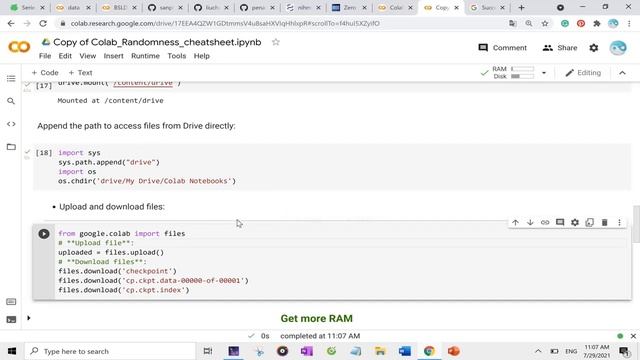The width and height of the screenshot is (640, 360).
Task: Copy link to cell icon
Action: click(545, 222)
